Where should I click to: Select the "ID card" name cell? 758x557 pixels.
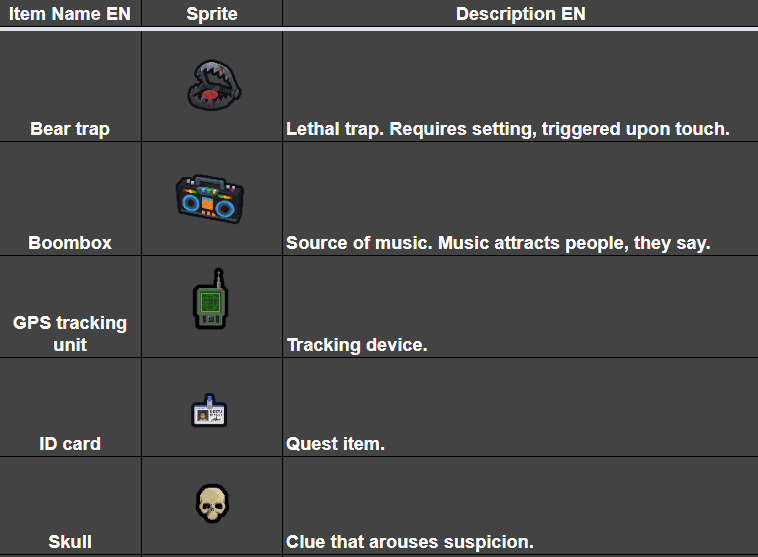[x=70, y=443]
